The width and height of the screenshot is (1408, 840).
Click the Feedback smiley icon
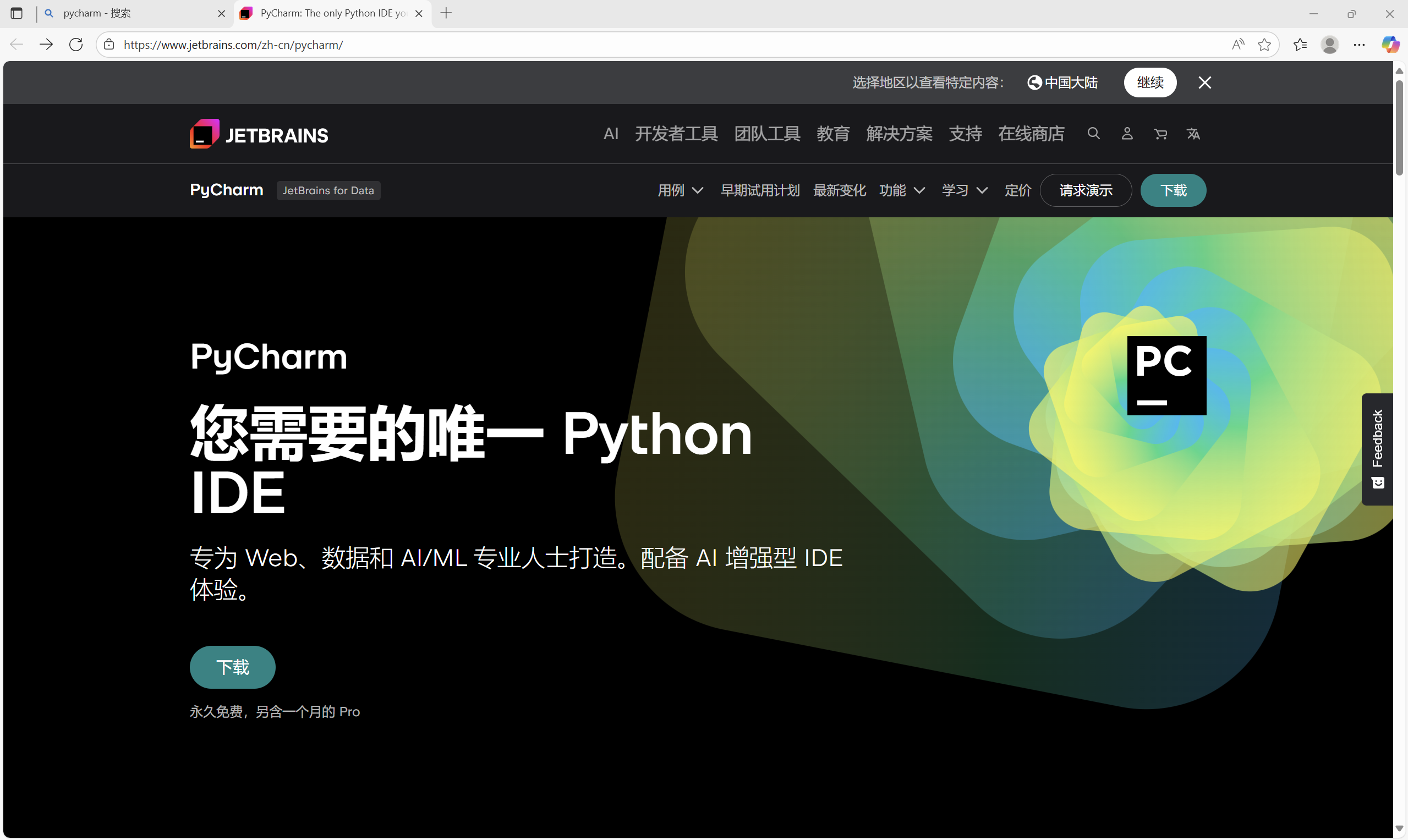click(x=1378, y=483)
